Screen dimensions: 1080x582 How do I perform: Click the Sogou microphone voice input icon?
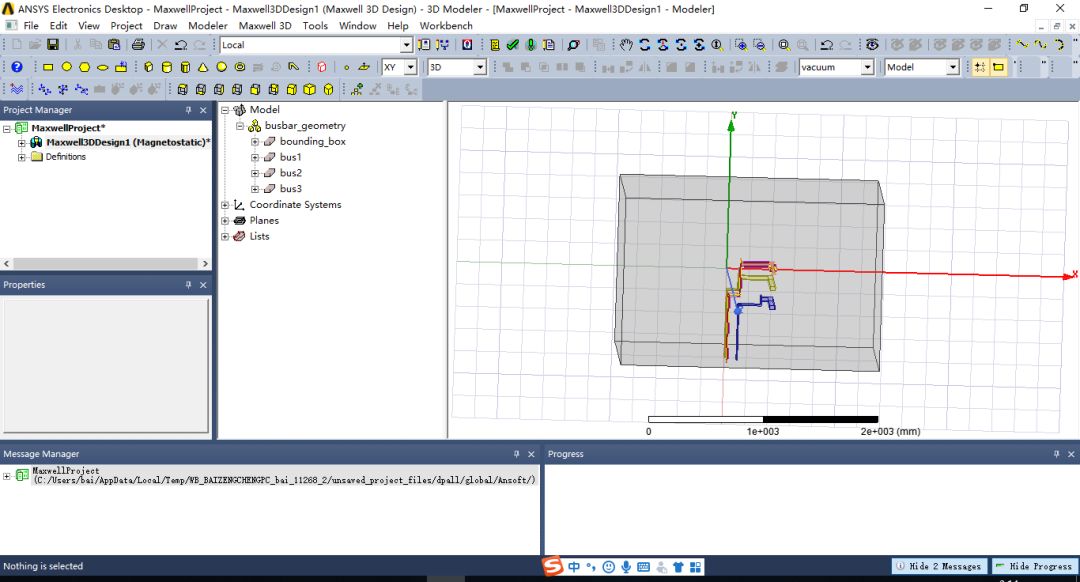626,567
